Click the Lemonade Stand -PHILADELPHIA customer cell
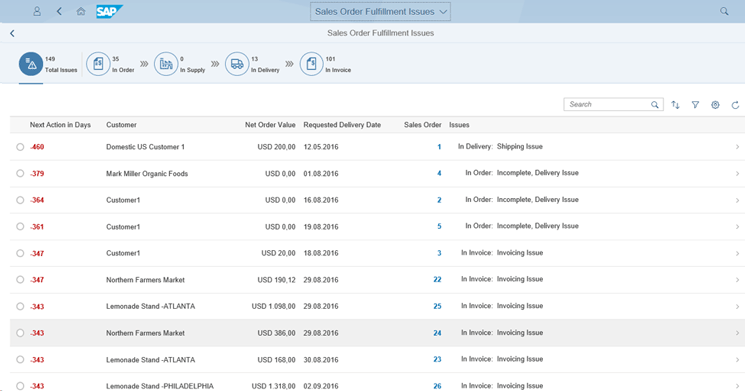 [x=160, y=386]
